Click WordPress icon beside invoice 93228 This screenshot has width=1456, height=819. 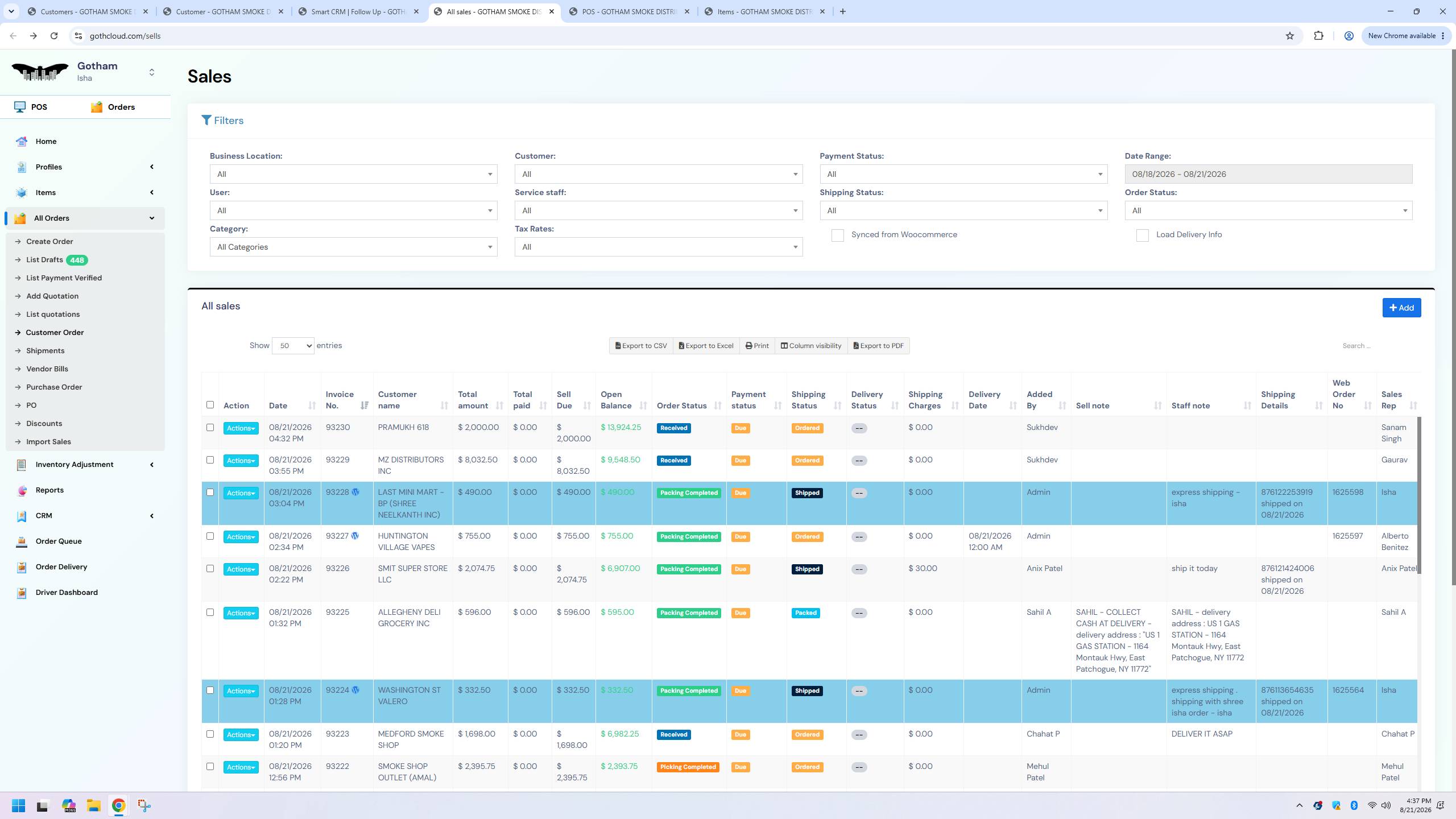tap(355, 492)
